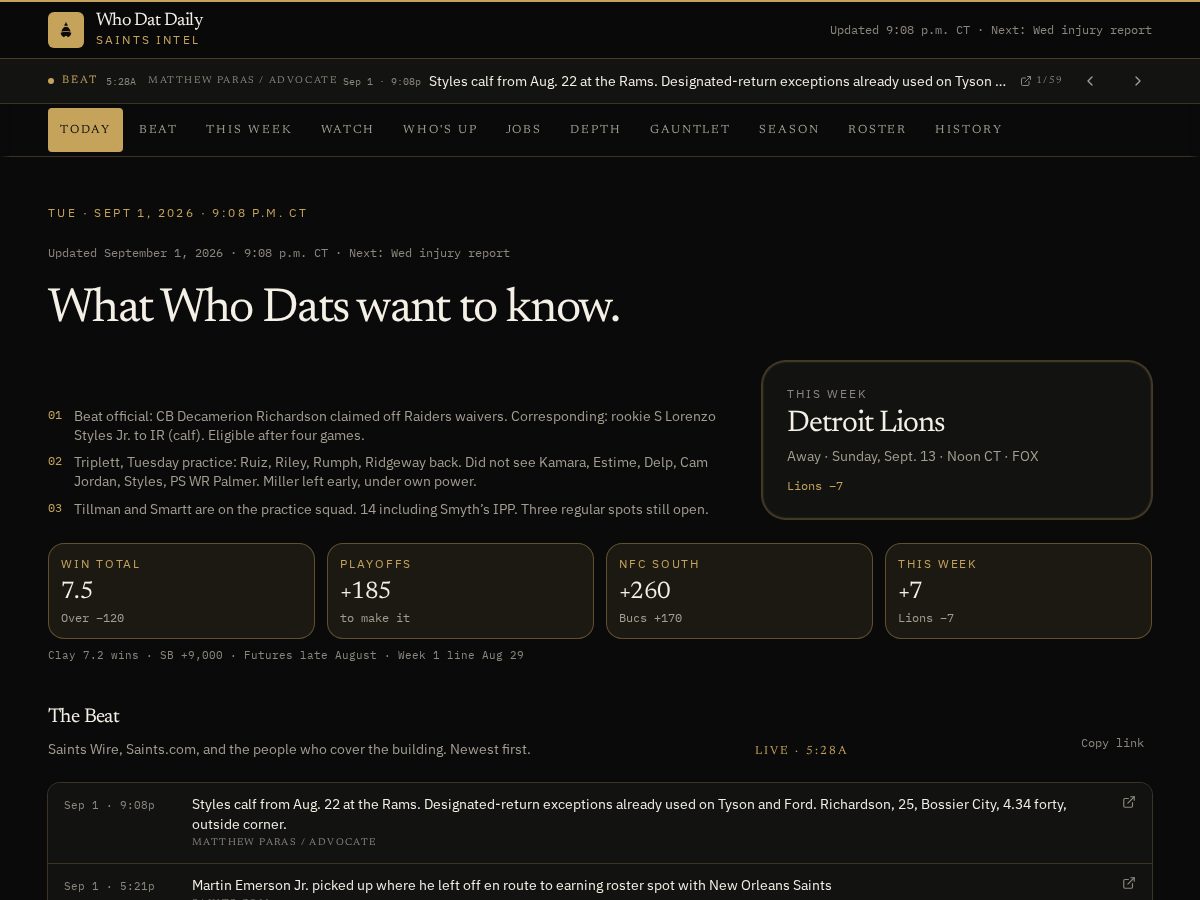Click the date line TUE · SEPT 1, 2026

tap(178, 213)
